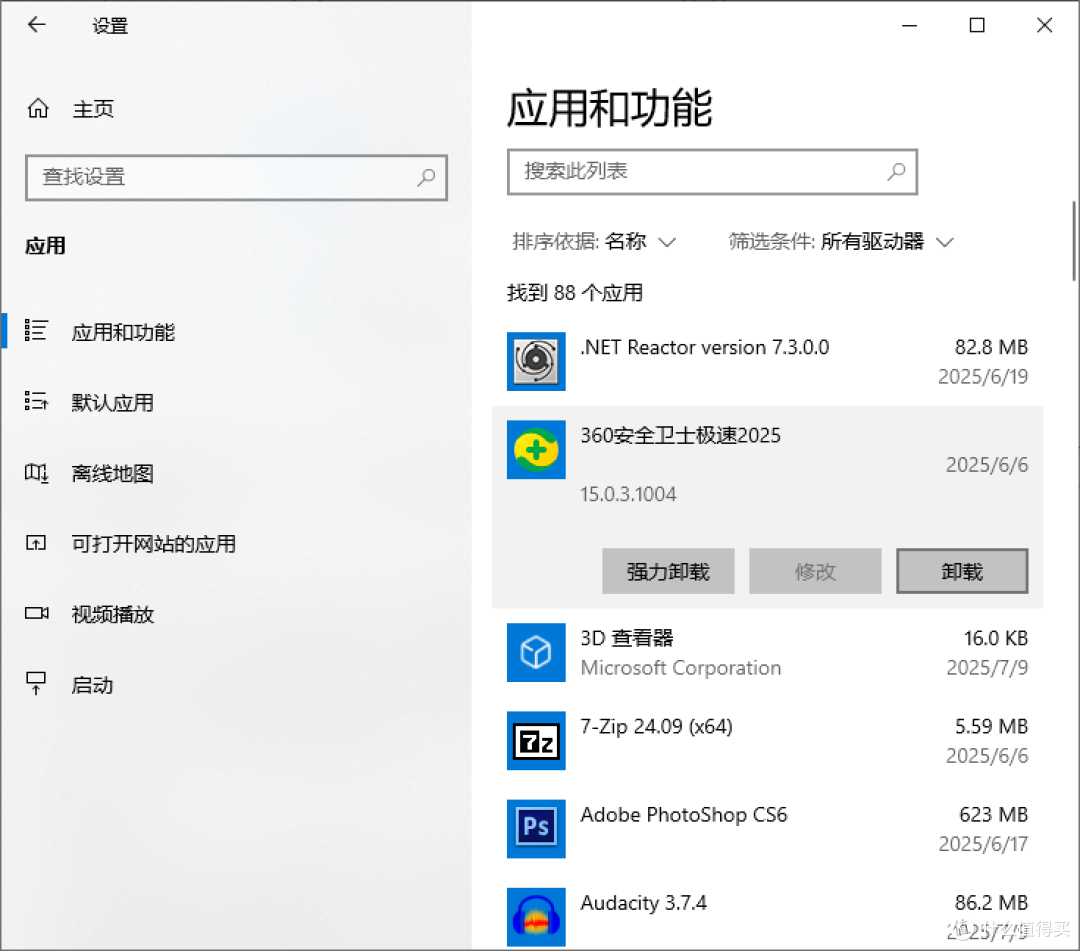
Task: Open the 排序依据: 名称 sort dropdown
Action: (x=594, y=242)
